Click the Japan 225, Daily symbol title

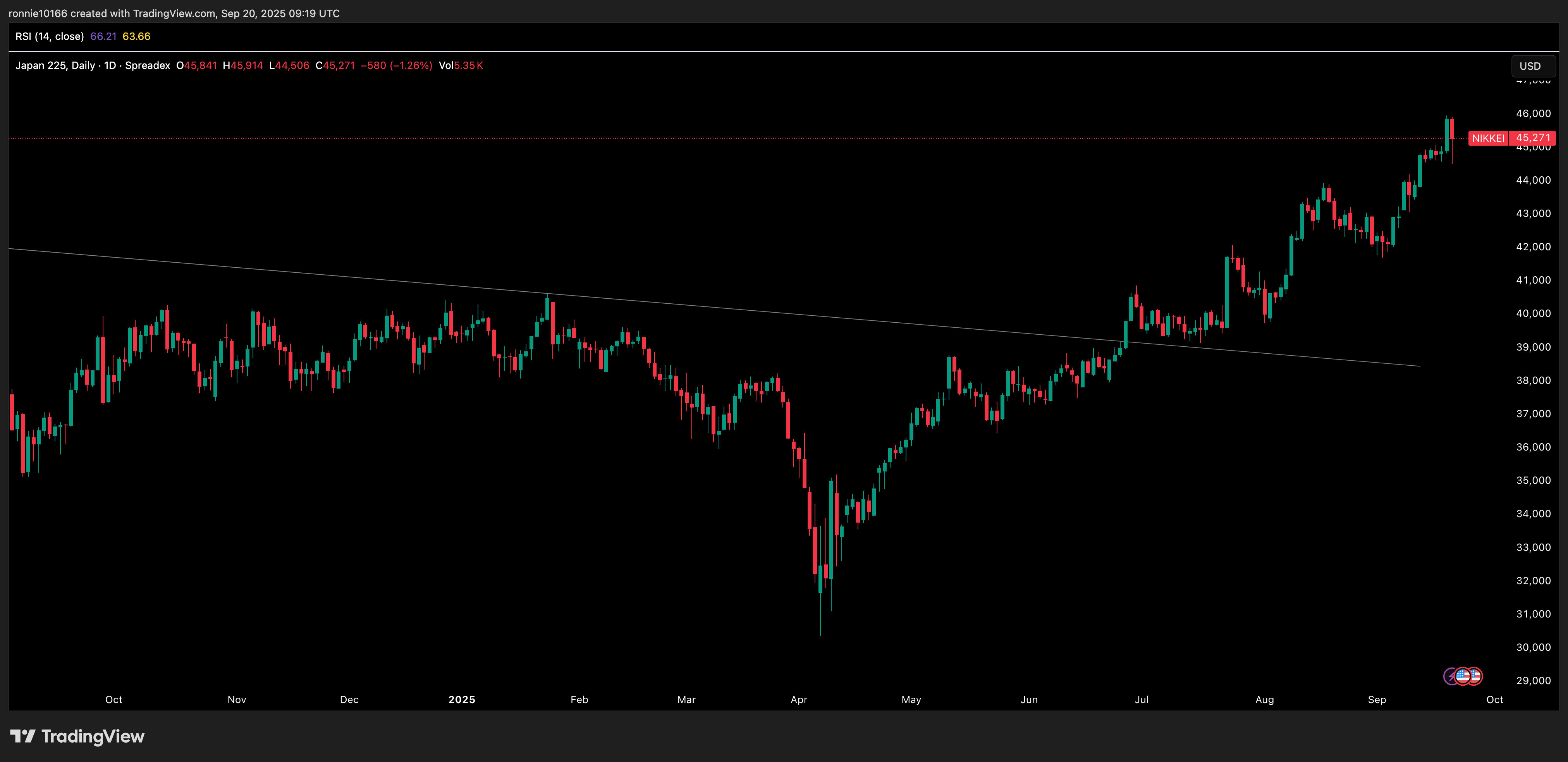tap(55, 66)
